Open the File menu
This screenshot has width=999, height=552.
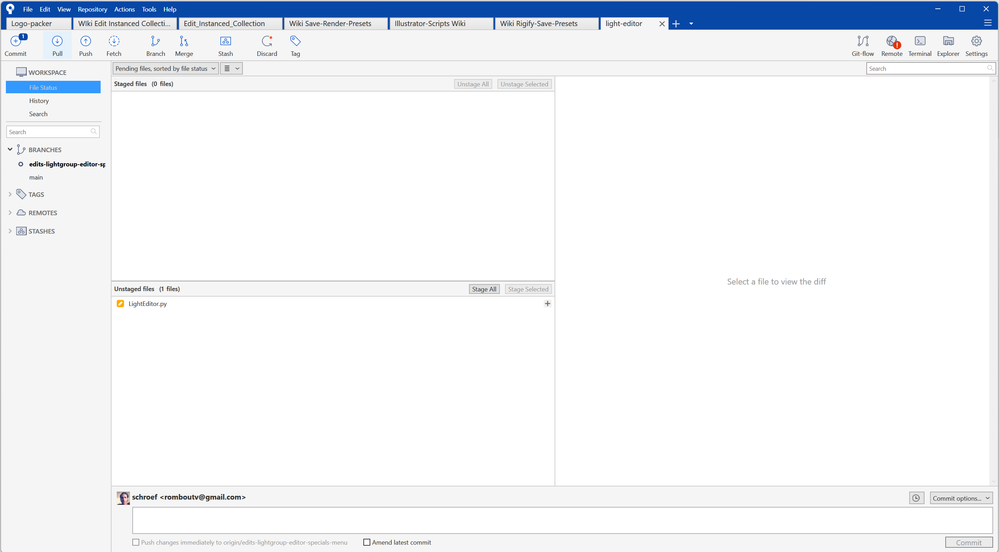[27, 9]
